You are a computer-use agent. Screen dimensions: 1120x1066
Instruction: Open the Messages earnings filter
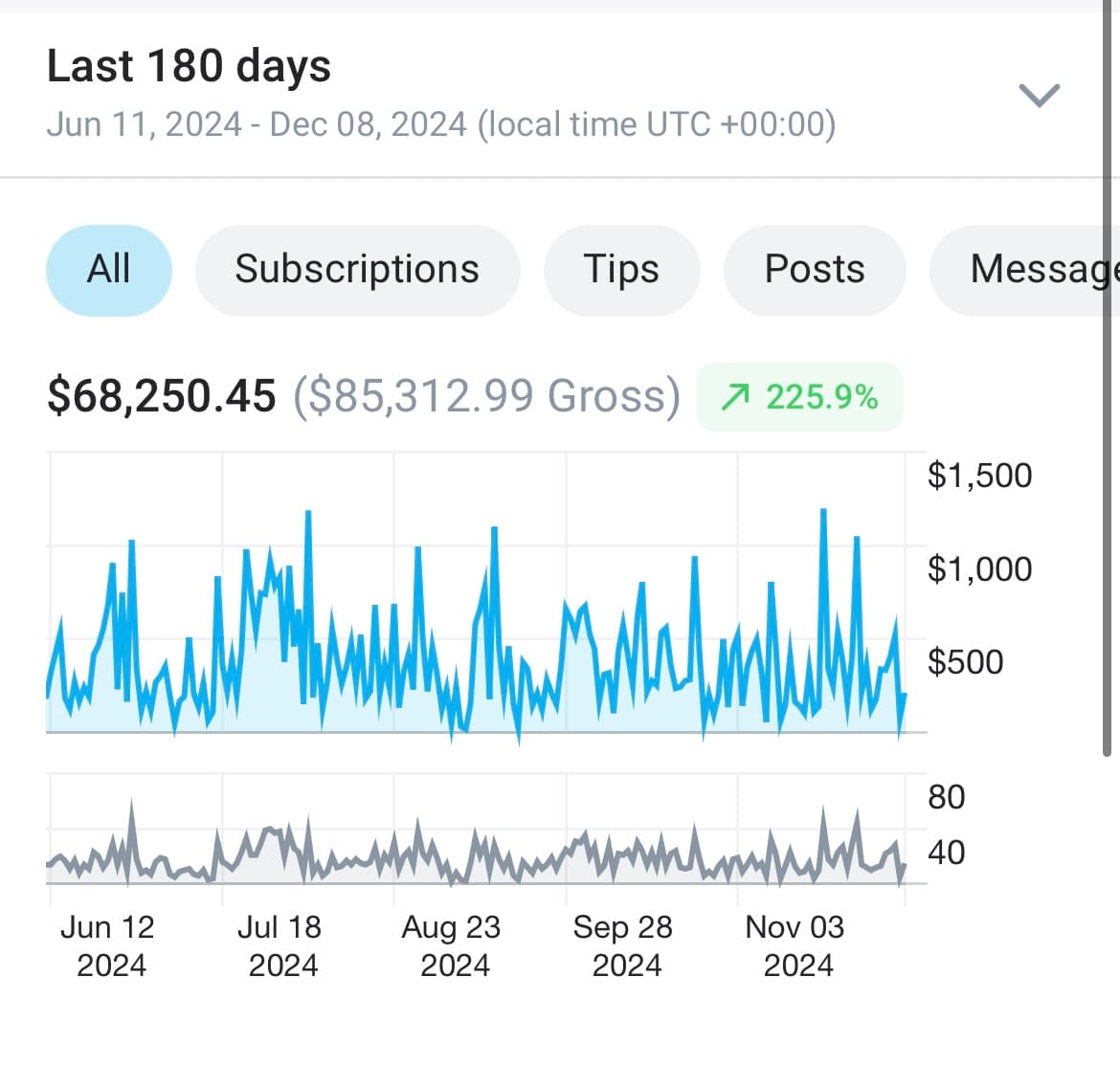(x=1043, y=270)
